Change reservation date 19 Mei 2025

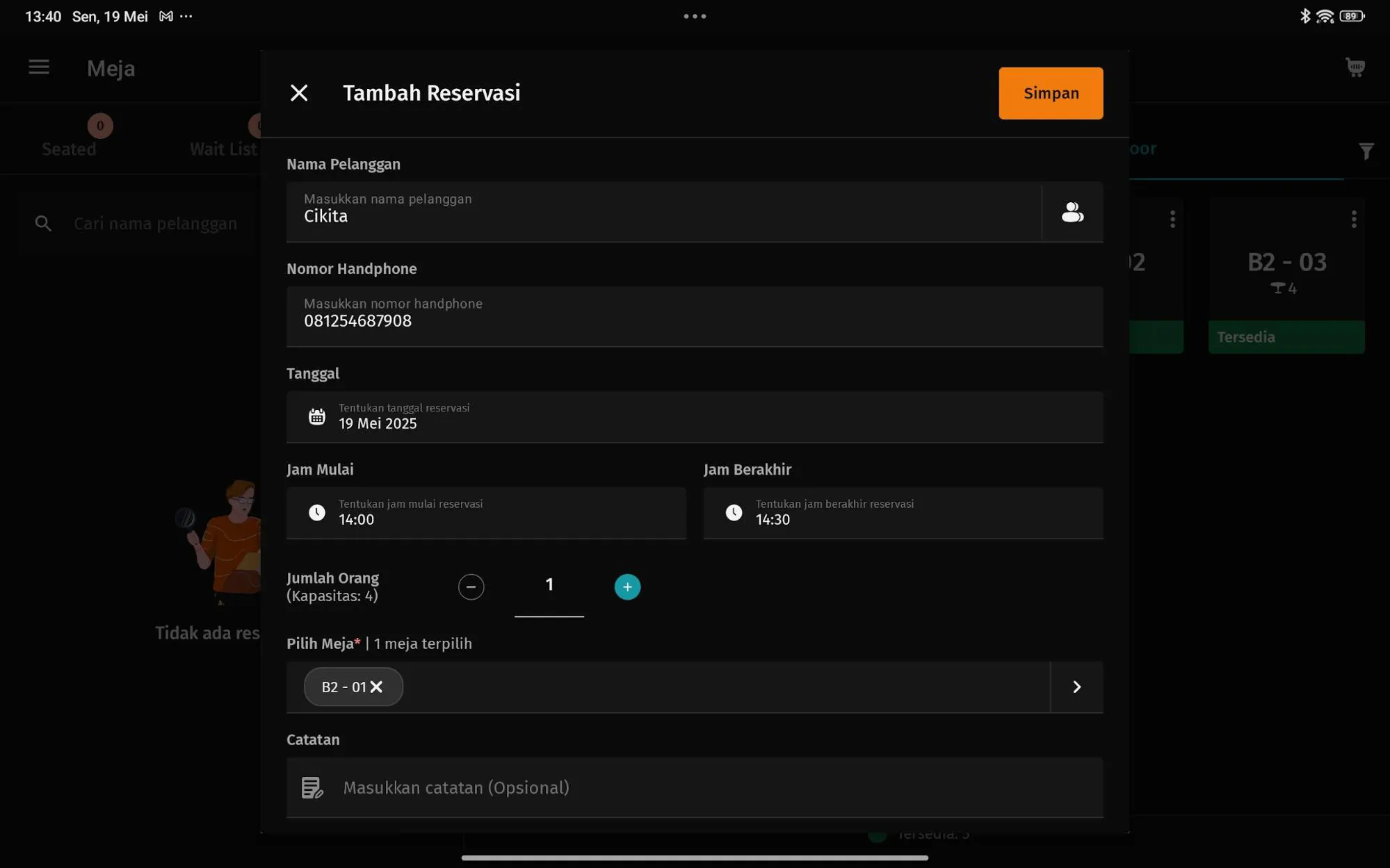(x=695, y=416)
